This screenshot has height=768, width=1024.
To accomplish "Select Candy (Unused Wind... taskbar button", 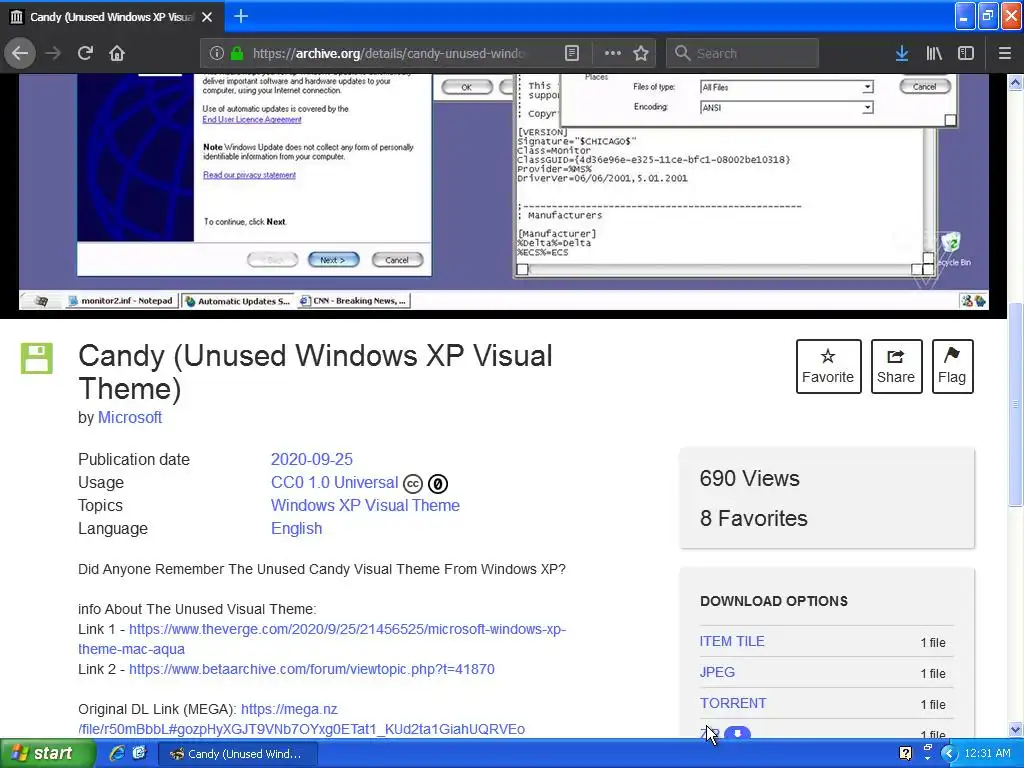I will coord(238,754).
